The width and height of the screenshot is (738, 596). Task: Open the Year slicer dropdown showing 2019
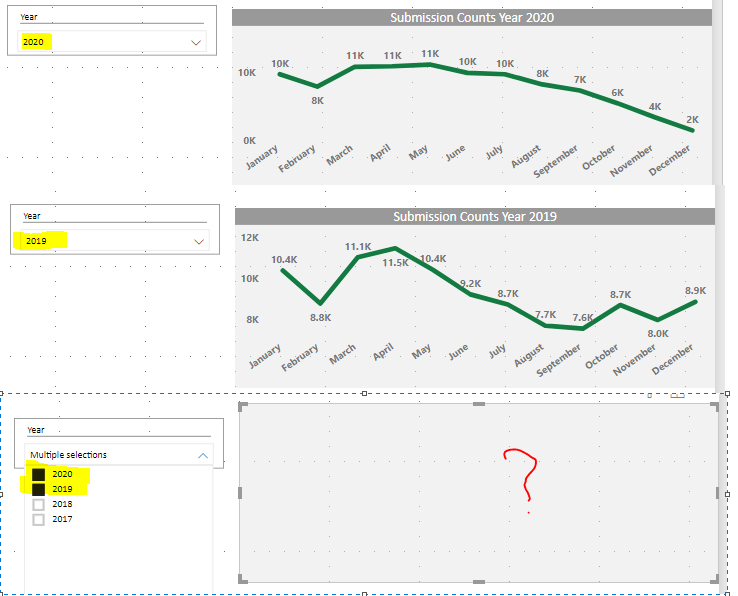point(115,241)
